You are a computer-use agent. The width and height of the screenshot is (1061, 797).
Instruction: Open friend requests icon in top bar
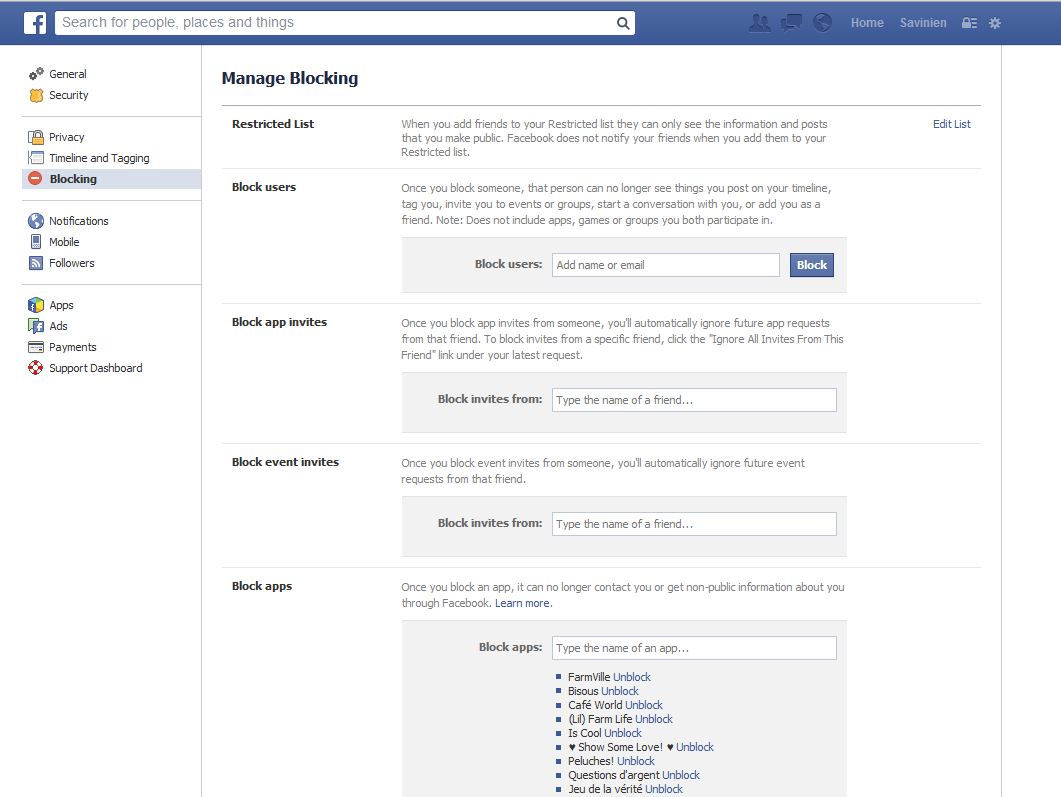tap(760, 23)
